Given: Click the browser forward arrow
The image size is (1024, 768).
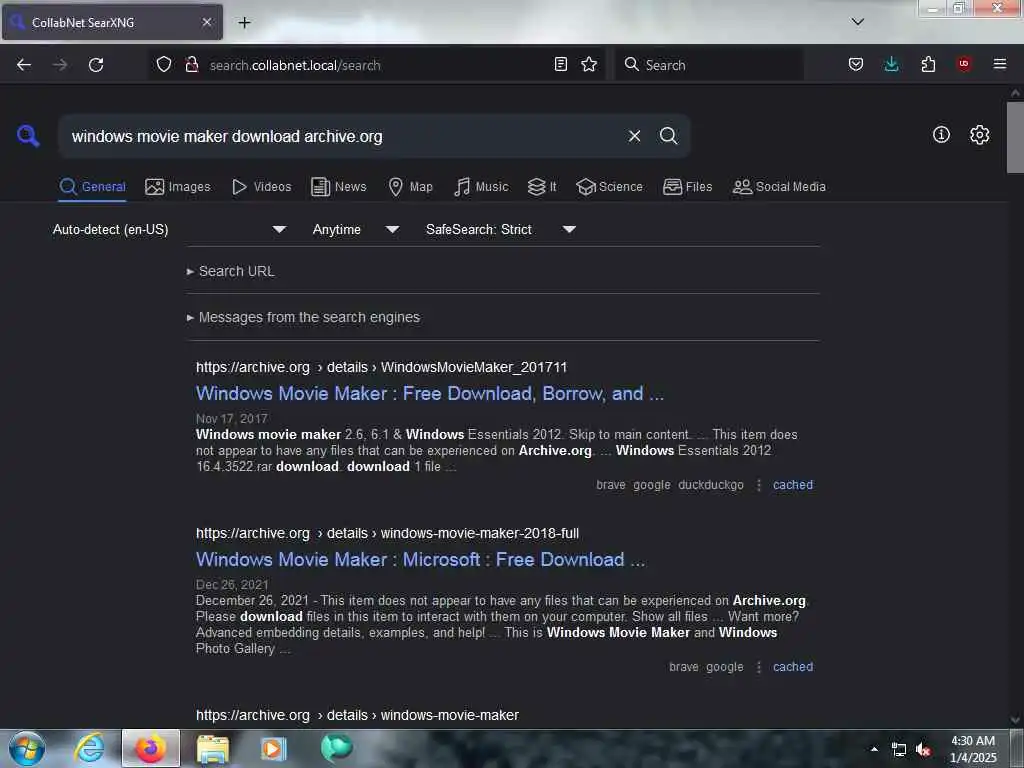Looking at the screenshot, I should 60,65.
